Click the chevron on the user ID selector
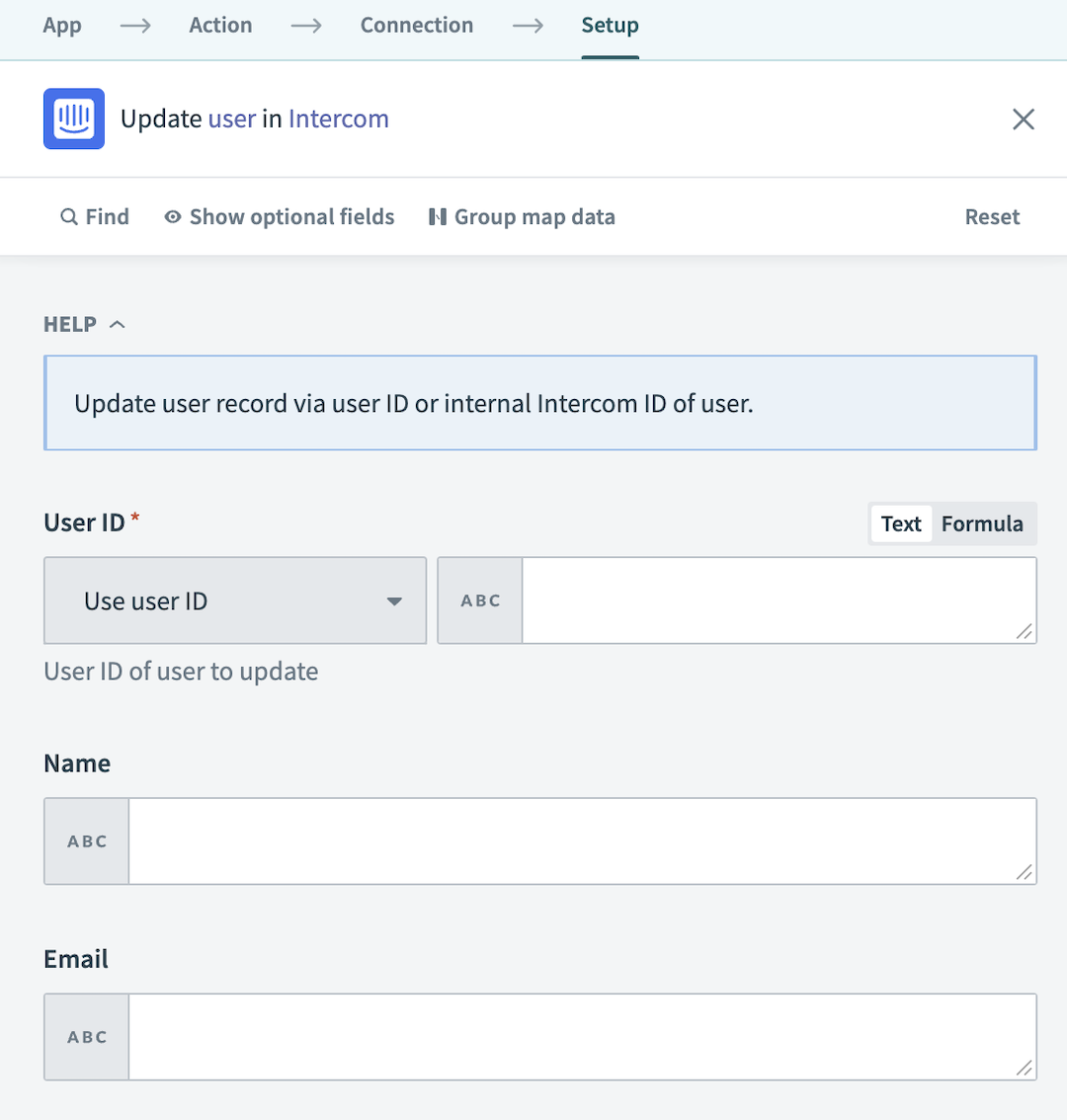Image resolution: width=1067 pixels, height=1120 pixels. point(394,600)
